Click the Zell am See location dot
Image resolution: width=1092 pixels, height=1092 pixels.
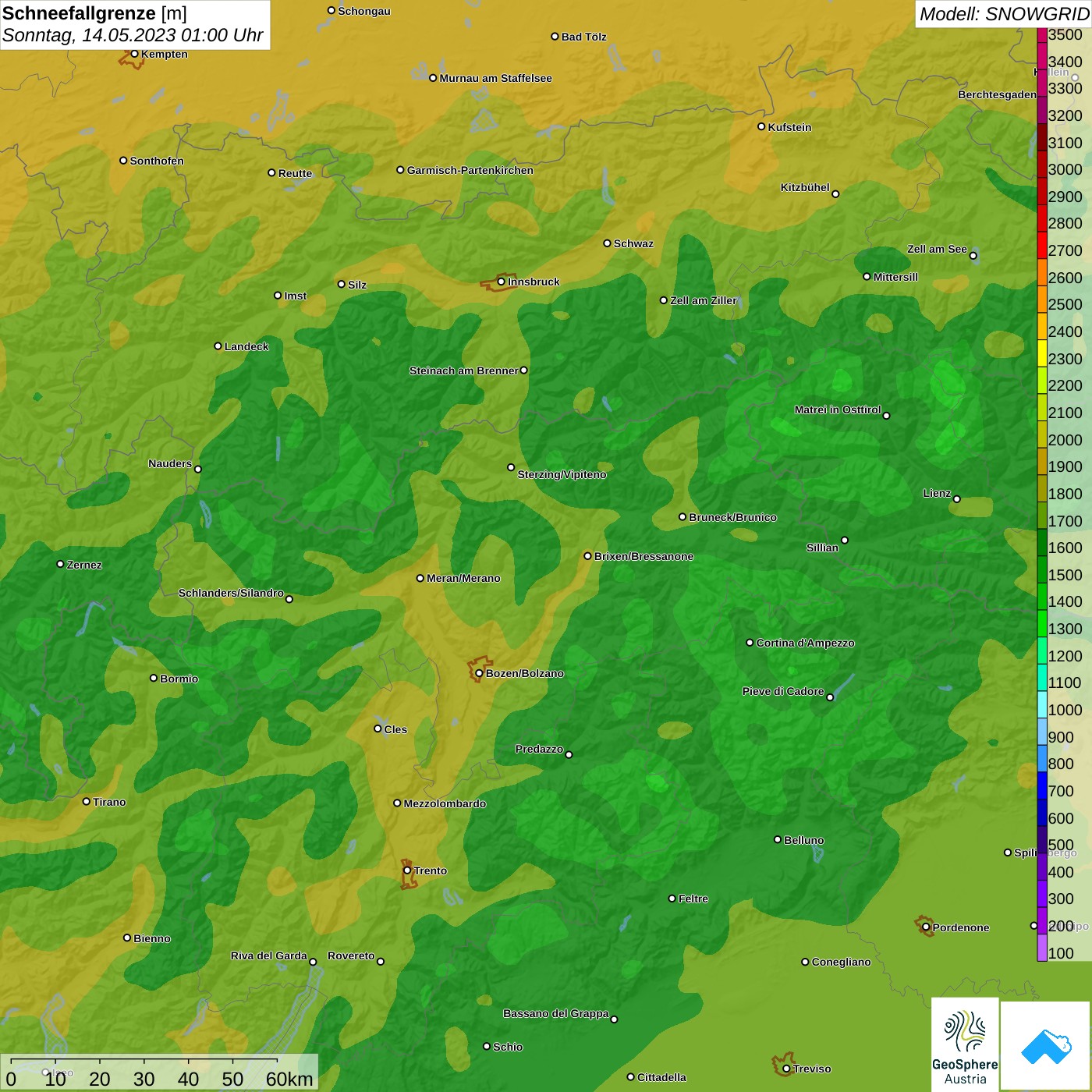coord(973,256)
